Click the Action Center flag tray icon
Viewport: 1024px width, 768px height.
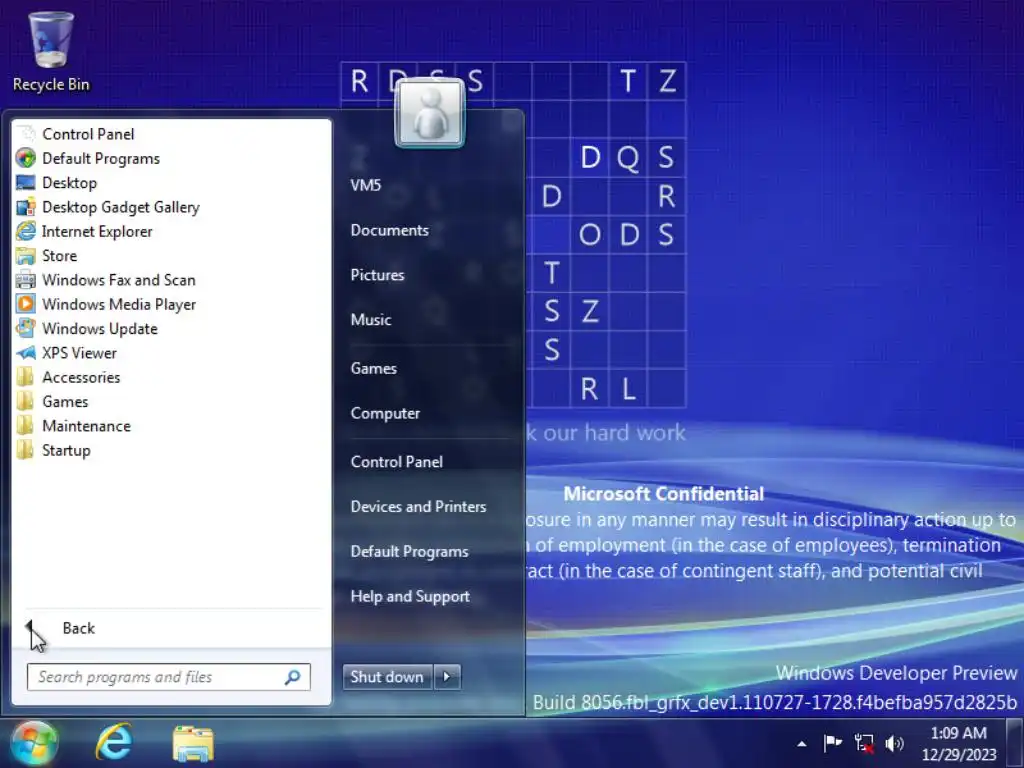tap(832, 743)
